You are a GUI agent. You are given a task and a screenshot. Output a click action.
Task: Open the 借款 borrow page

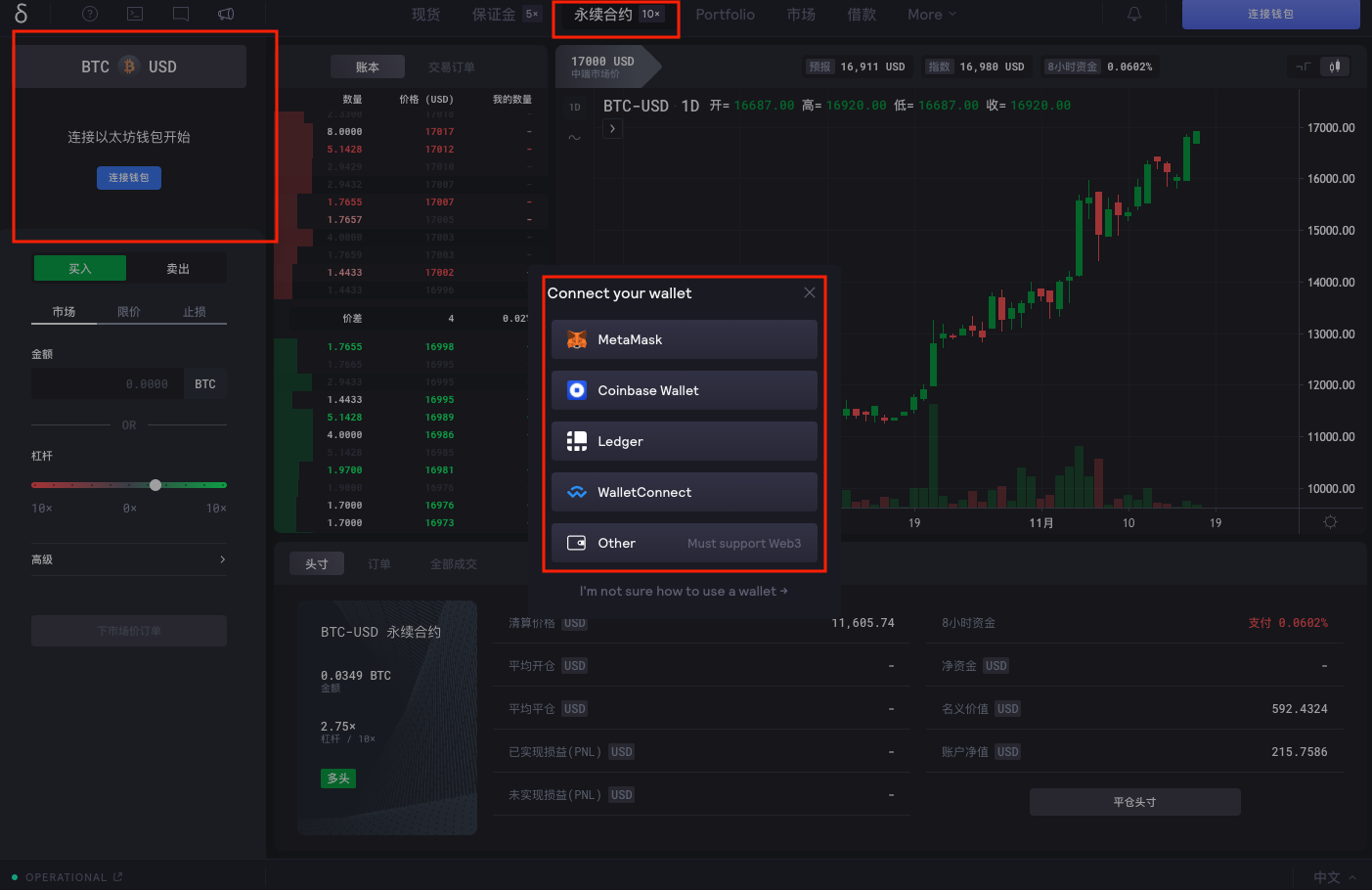862,15
